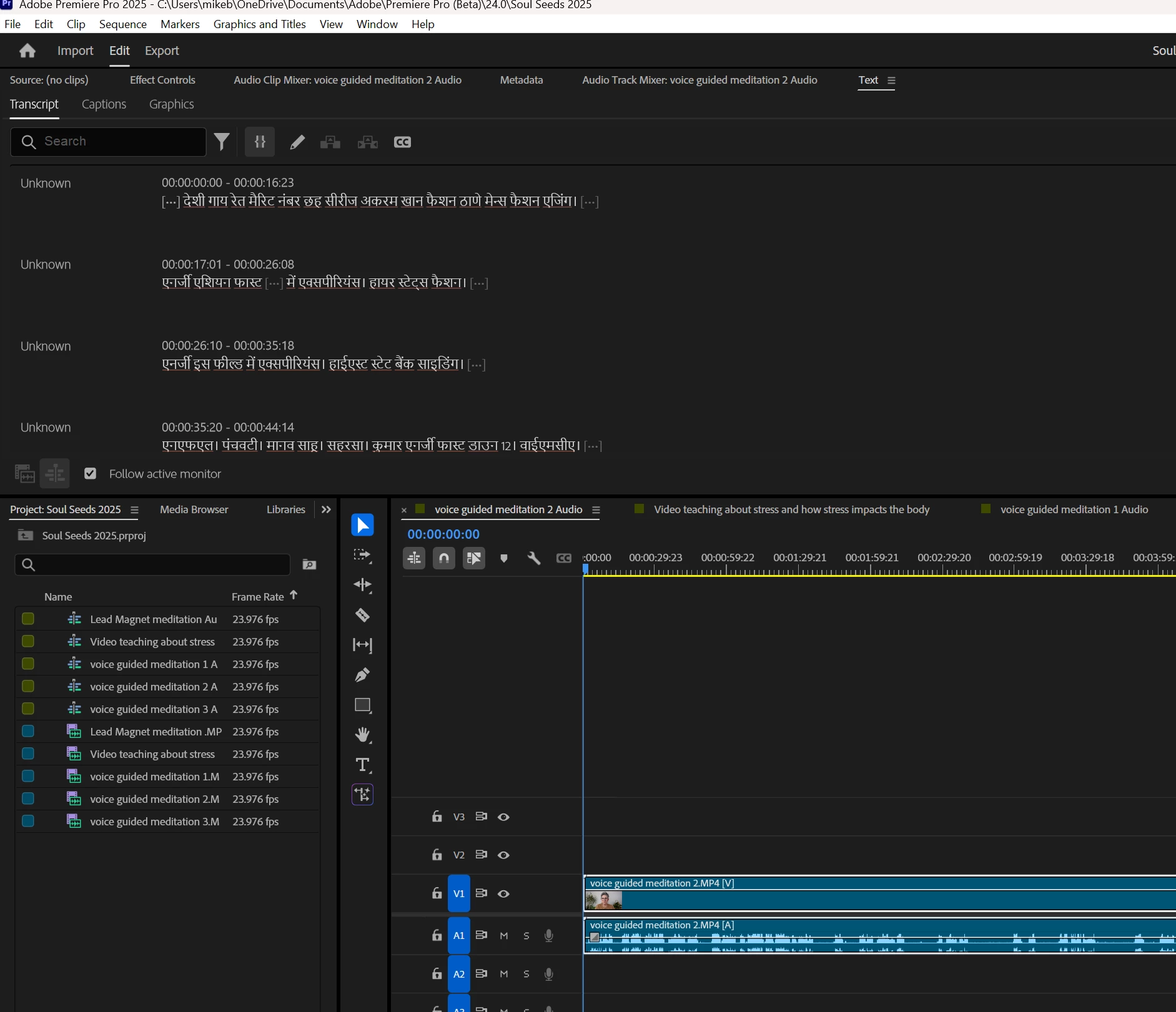Click the Add Marker icon in timeline
This screenshot has width=1176, height=1012.
[504, 558]
